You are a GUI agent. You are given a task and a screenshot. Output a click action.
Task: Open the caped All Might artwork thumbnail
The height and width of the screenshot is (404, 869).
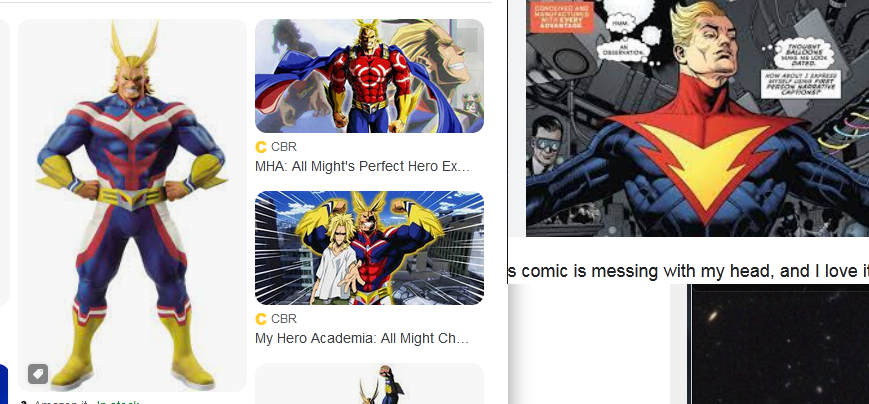[x=369, y=76]
